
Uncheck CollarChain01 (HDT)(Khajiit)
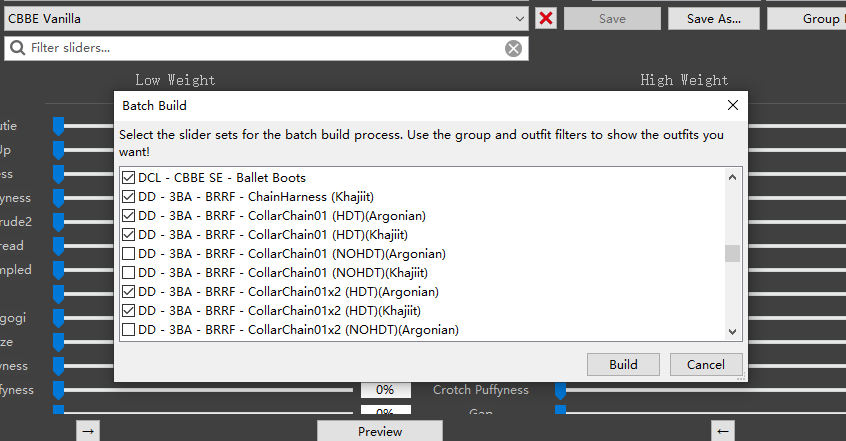[128, 234]
